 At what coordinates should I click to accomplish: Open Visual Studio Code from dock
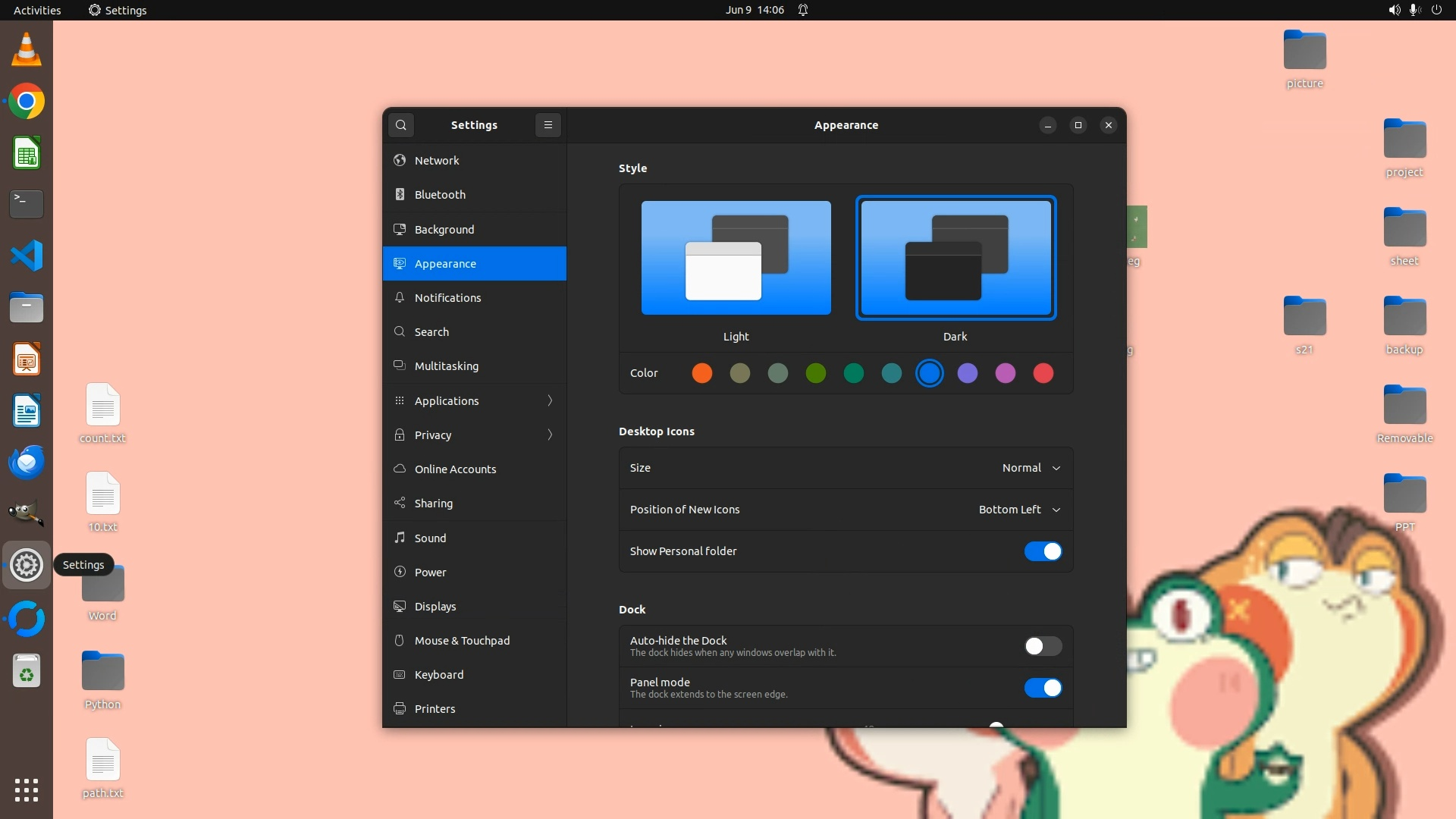click(x=27, y=256)
